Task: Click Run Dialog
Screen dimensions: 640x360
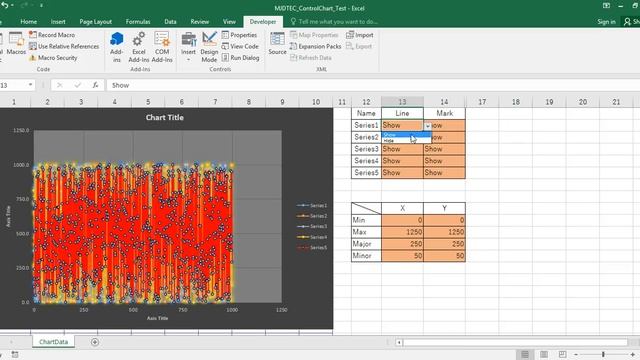Action: pos(240,58)
